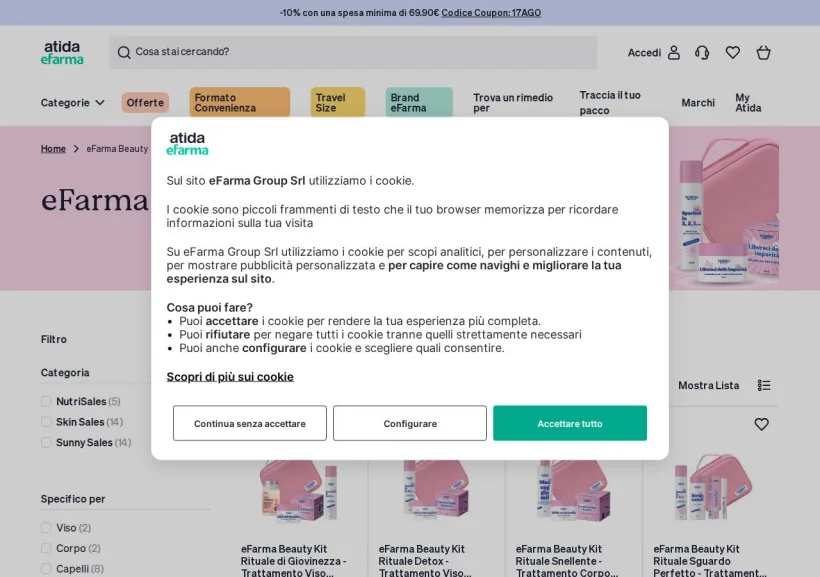Click the Home breadcrumb link
820x577 pixels.
tap(53, 149)
